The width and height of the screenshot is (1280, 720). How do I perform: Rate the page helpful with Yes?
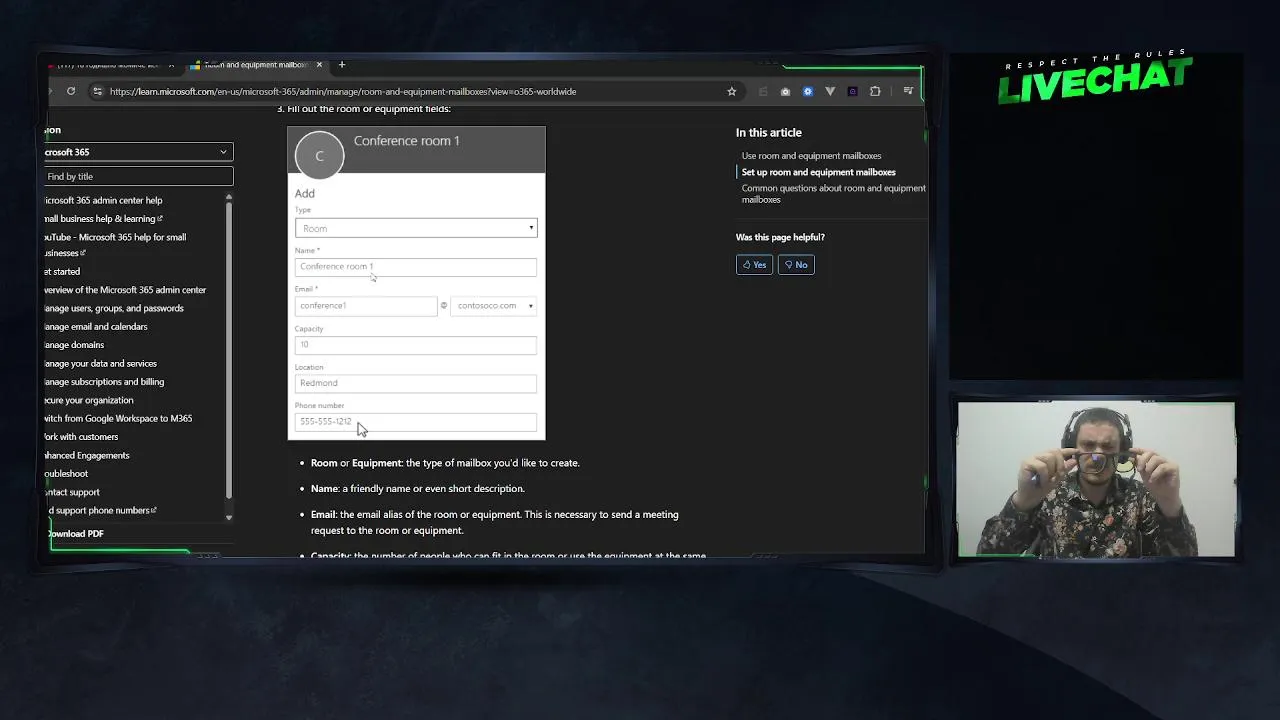tap(754, 265)
